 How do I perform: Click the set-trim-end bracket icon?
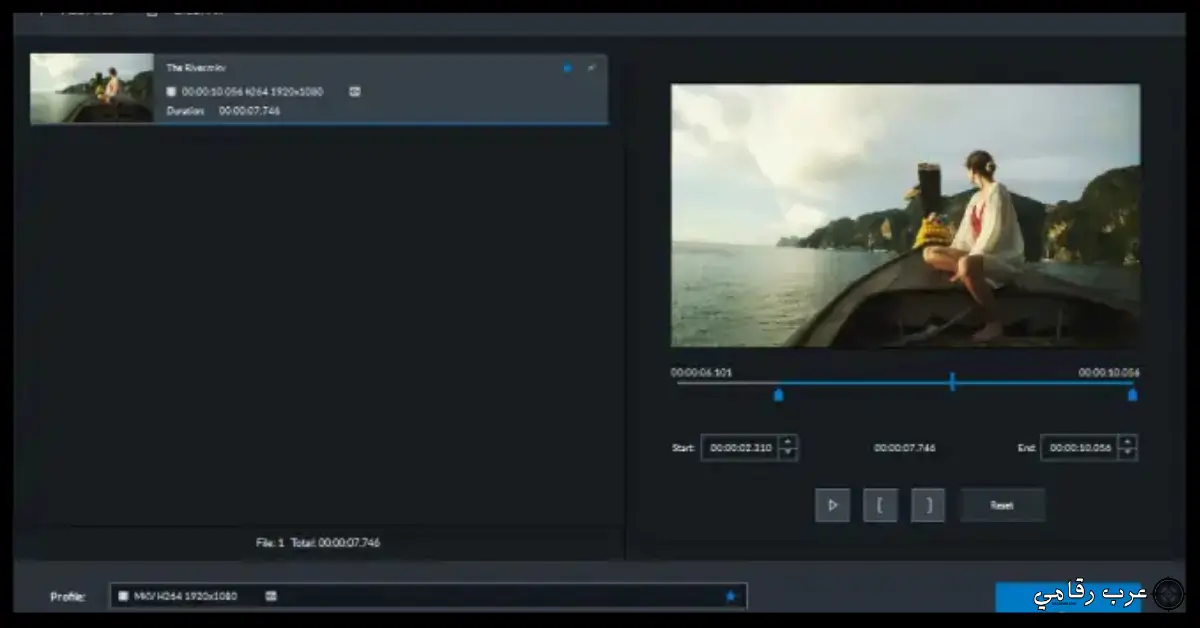(x=927, y=505)
